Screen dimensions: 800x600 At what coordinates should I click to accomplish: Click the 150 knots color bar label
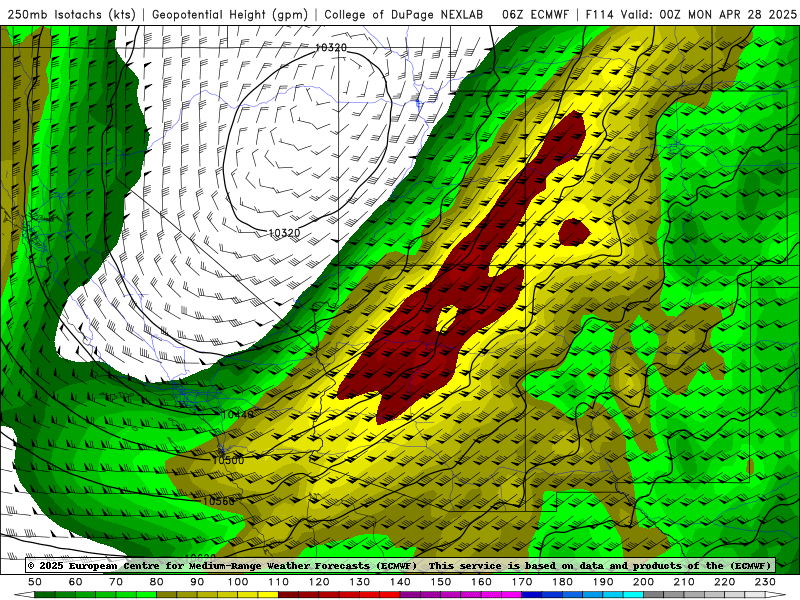click(x=441, y=582)
